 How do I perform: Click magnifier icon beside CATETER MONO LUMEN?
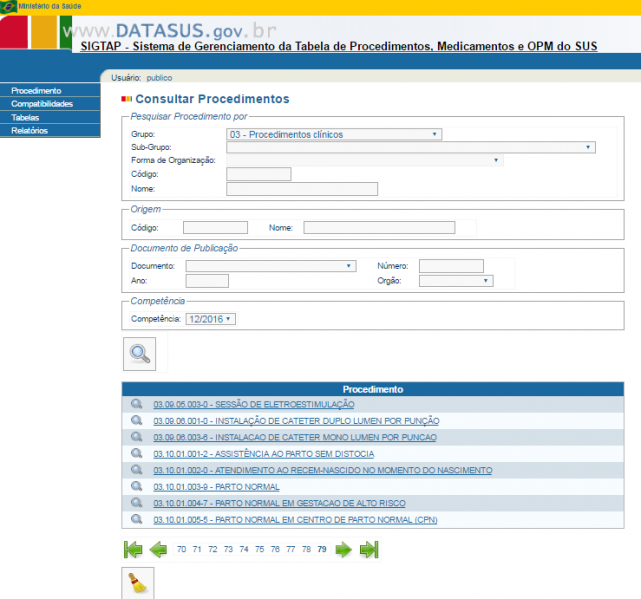click(137, 437)
